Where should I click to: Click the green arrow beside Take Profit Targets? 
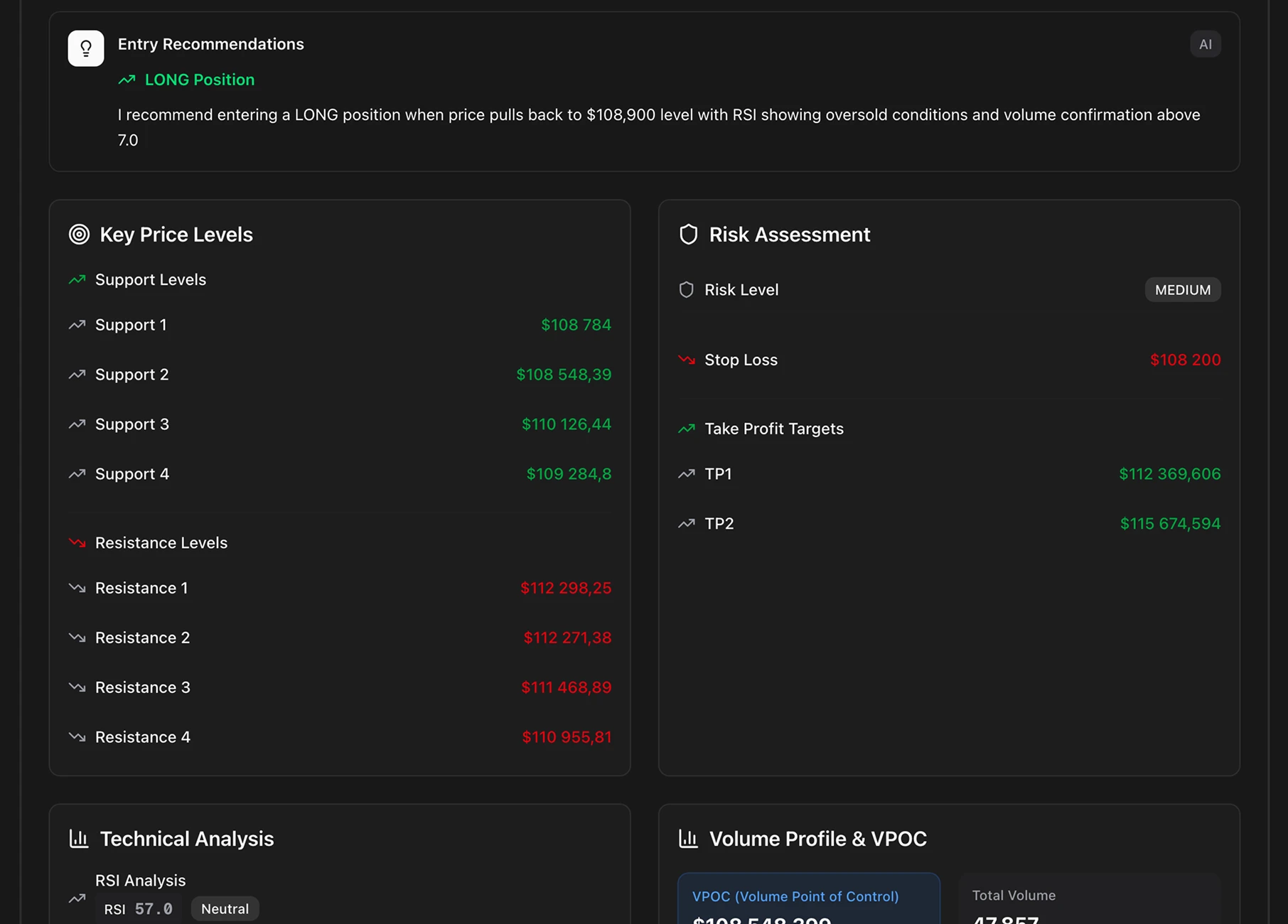point(686,429)
